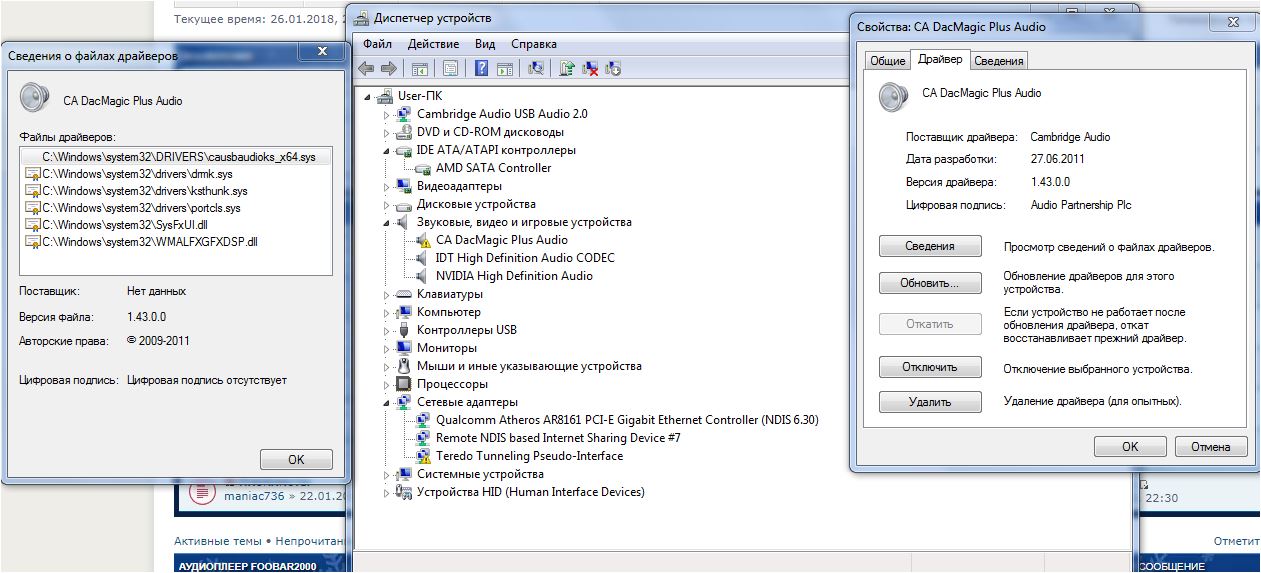Expand the Cambridge Audio USB Audio 2.0 node

pyautogui.click(x=387, y=114)
